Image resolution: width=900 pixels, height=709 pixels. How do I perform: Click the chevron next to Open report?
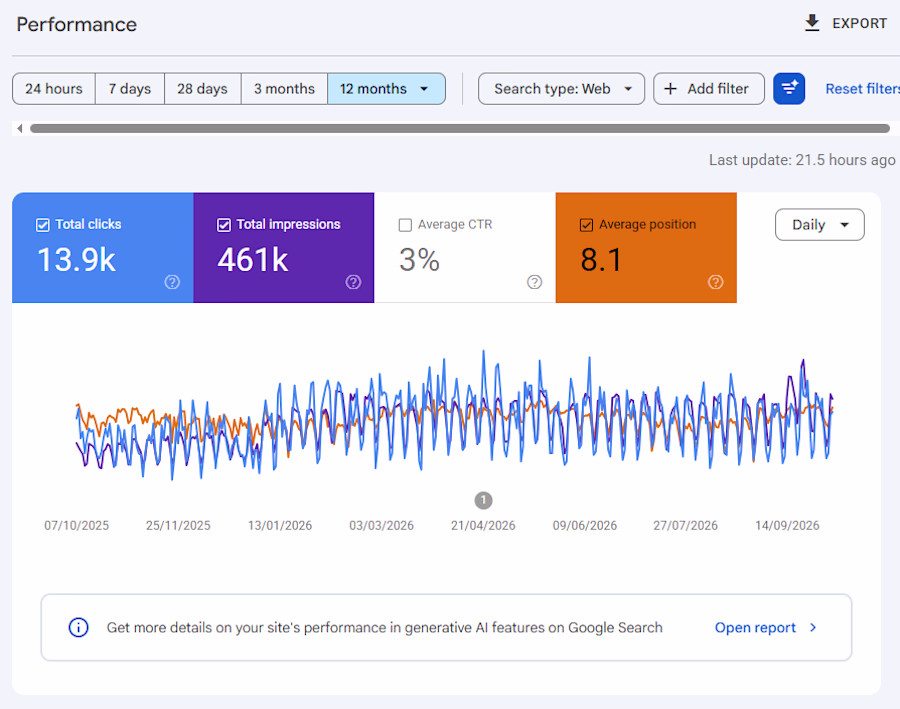coord(813,627)
